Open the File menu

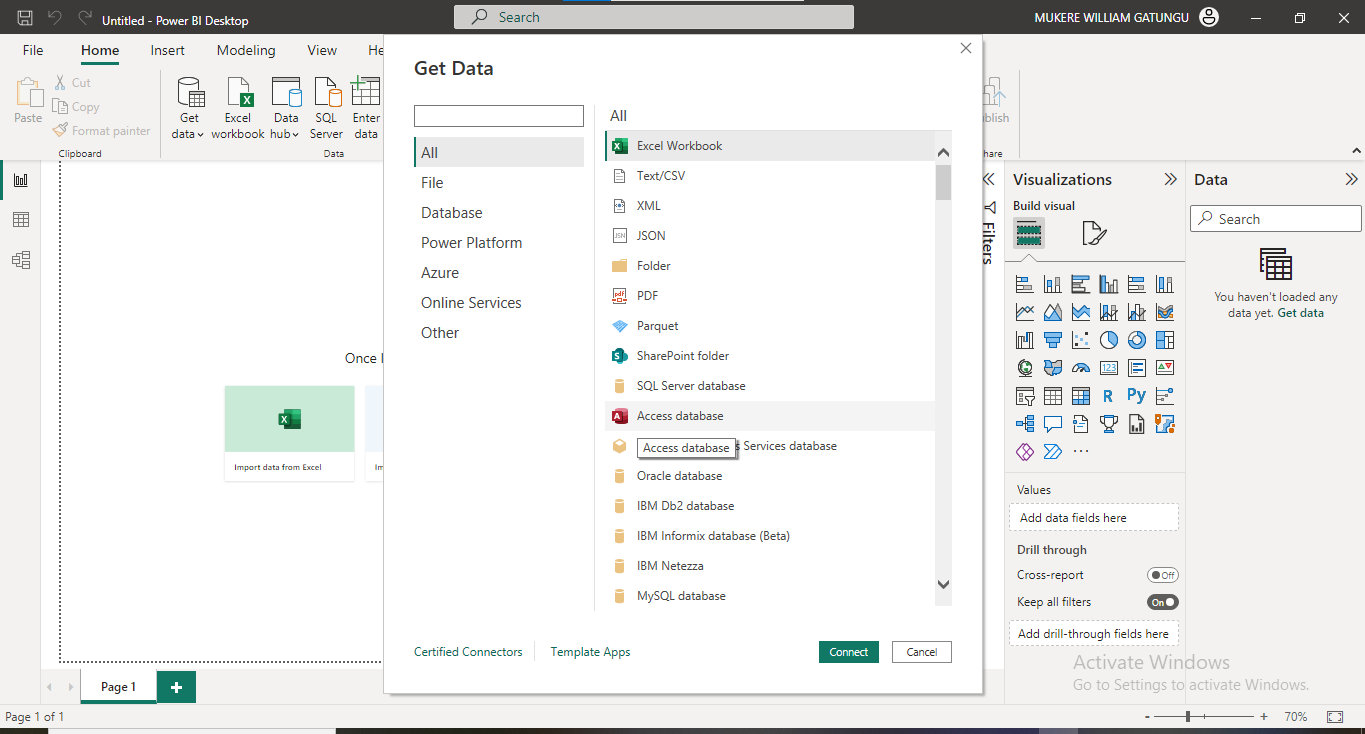33,50
